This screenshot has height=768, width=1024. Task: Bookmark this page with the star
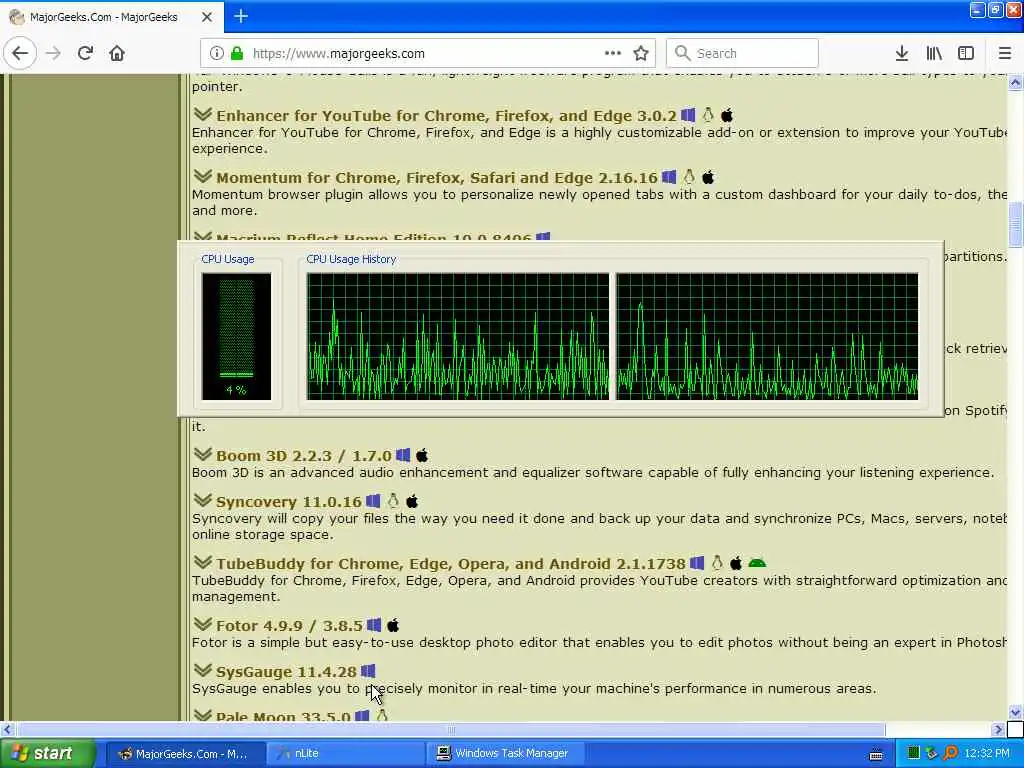point(641,53)
